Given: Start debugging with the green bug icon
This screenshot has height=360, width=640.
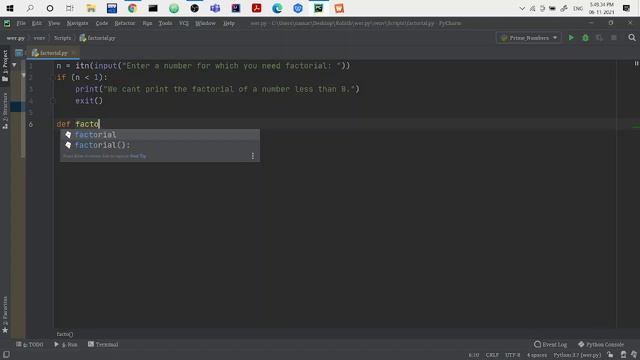Looking at the screenshot, I should tap(585, 38).
